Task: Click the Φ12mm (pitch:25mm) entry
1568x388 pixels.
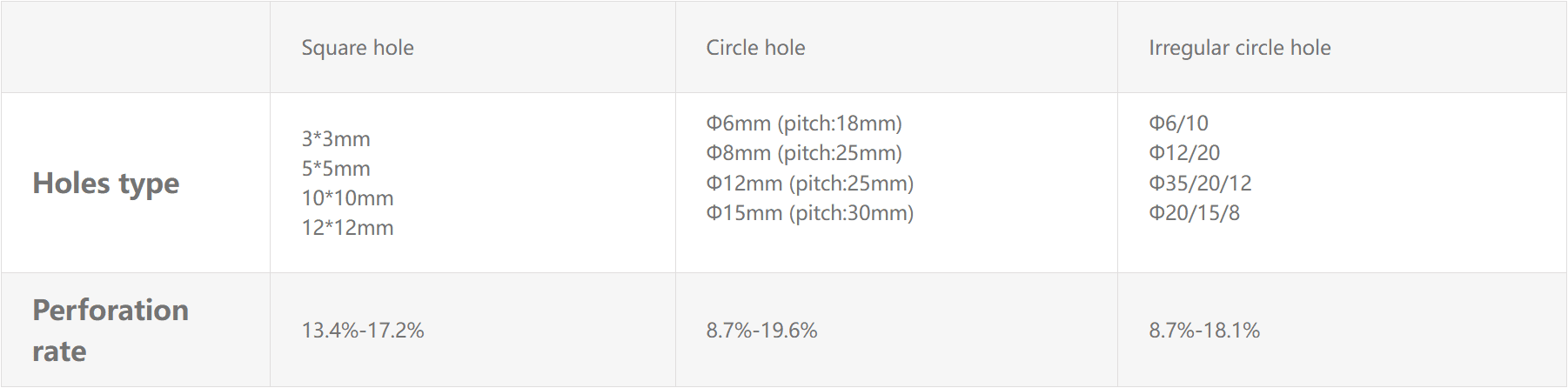Action: point(809,184)
